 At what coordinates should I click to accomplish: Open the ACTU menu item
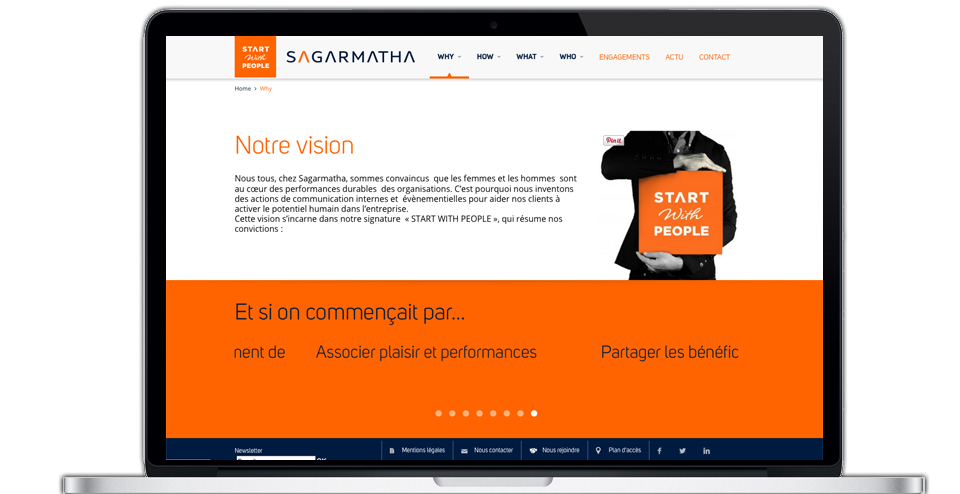click(x=674, y=57)
